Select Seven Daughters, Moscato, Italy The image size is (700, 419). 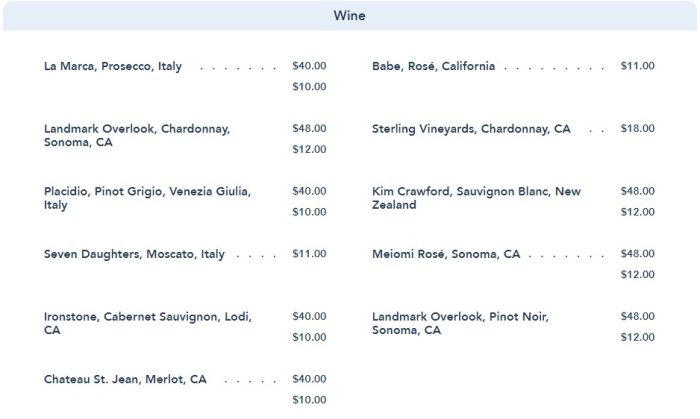tap(134, 255)
